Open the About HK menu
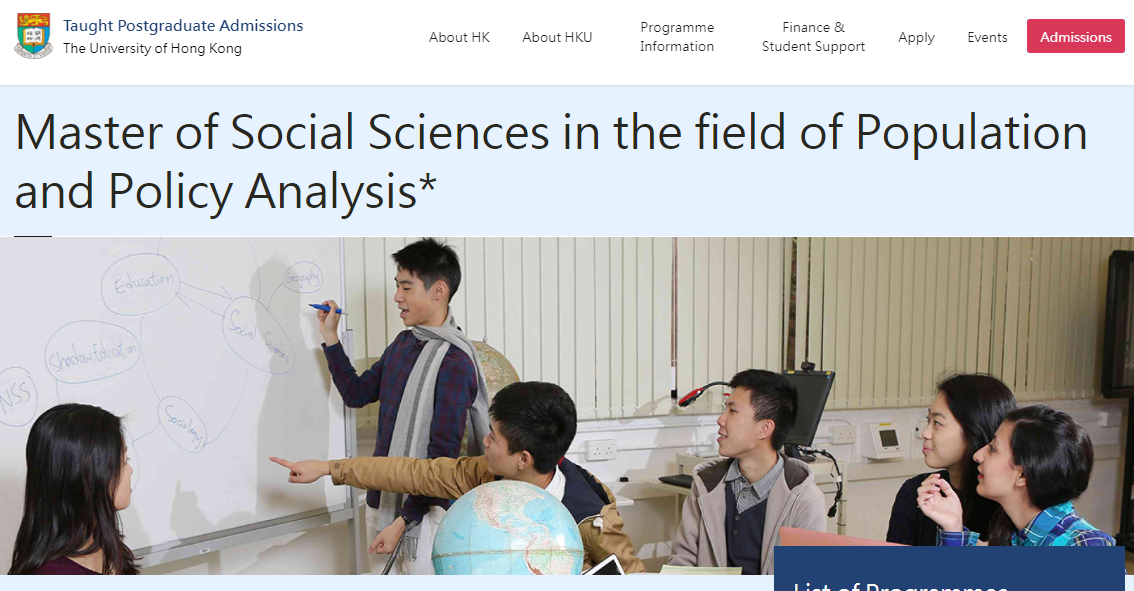 459,37
